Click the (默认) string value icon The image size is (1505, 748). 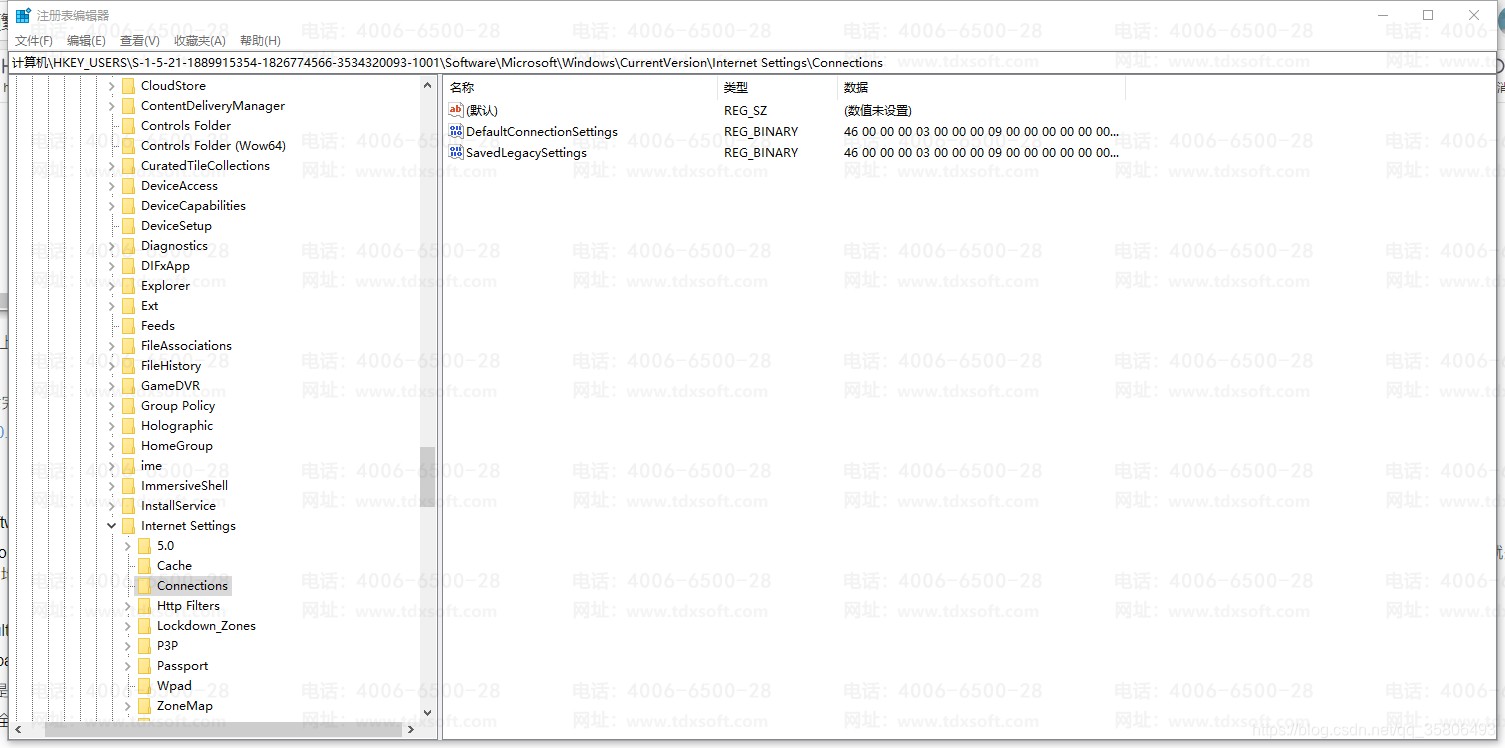456,111
